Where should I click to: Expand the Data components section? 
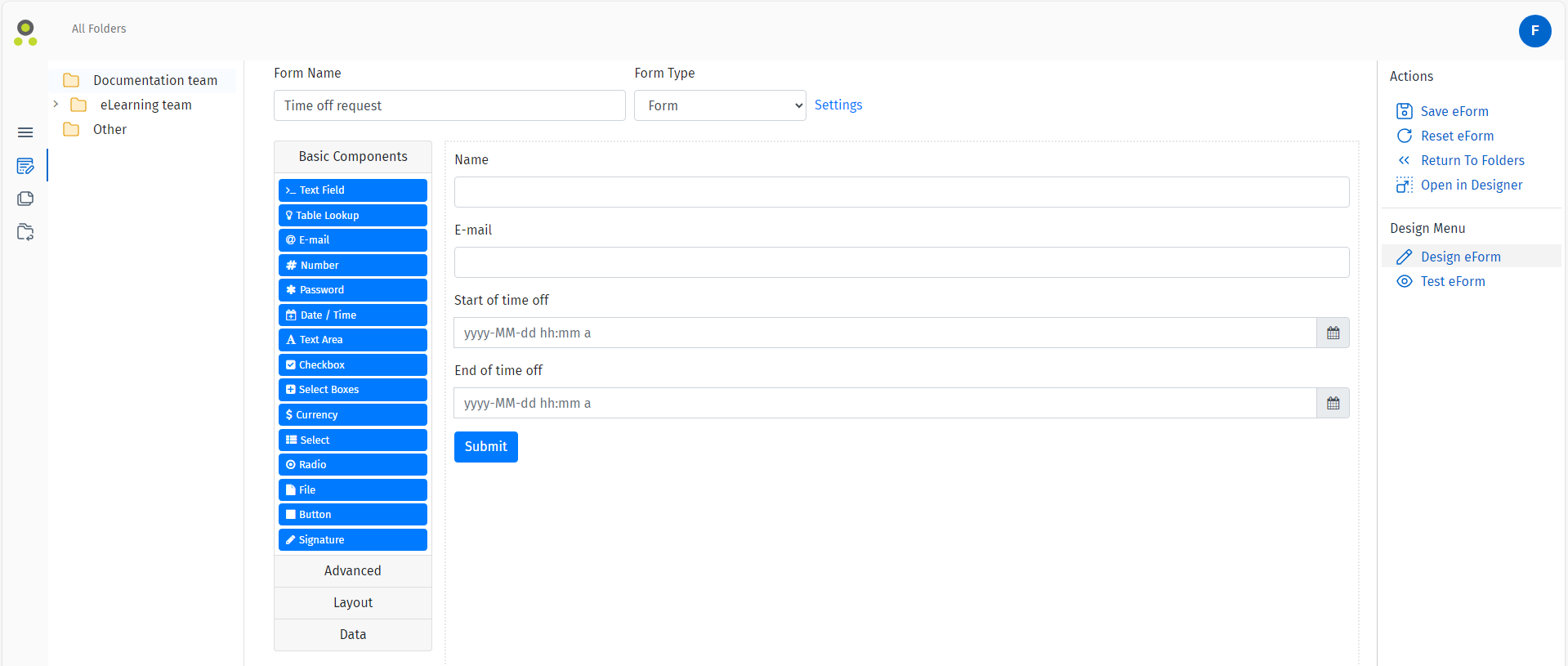tap(353, 634)
